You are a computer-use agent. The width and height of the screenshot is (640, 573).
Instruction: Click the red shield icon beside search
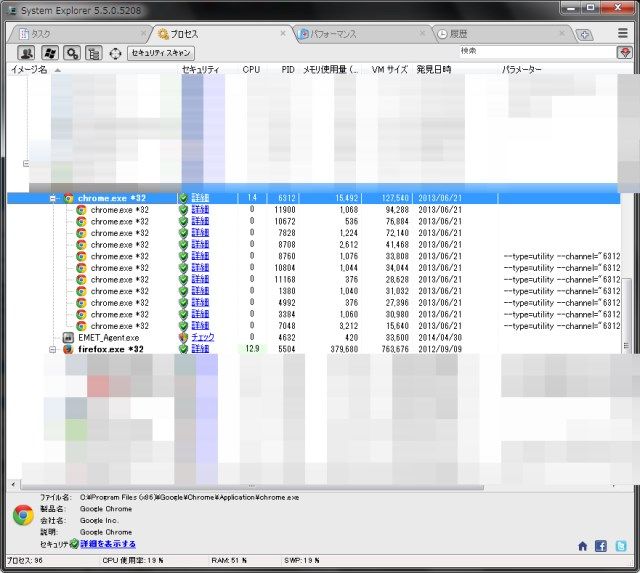click(x=624, y=52)
